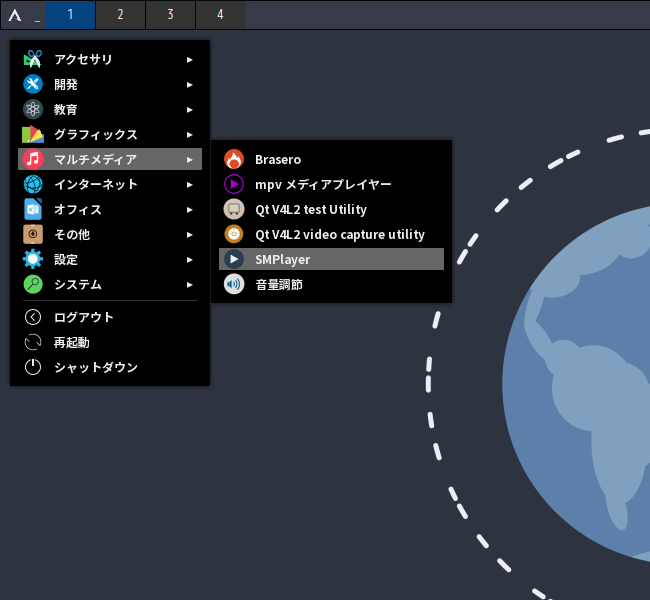Open the アクセサリ category label
Screen dimensions: 650x600
click(83, 59)
